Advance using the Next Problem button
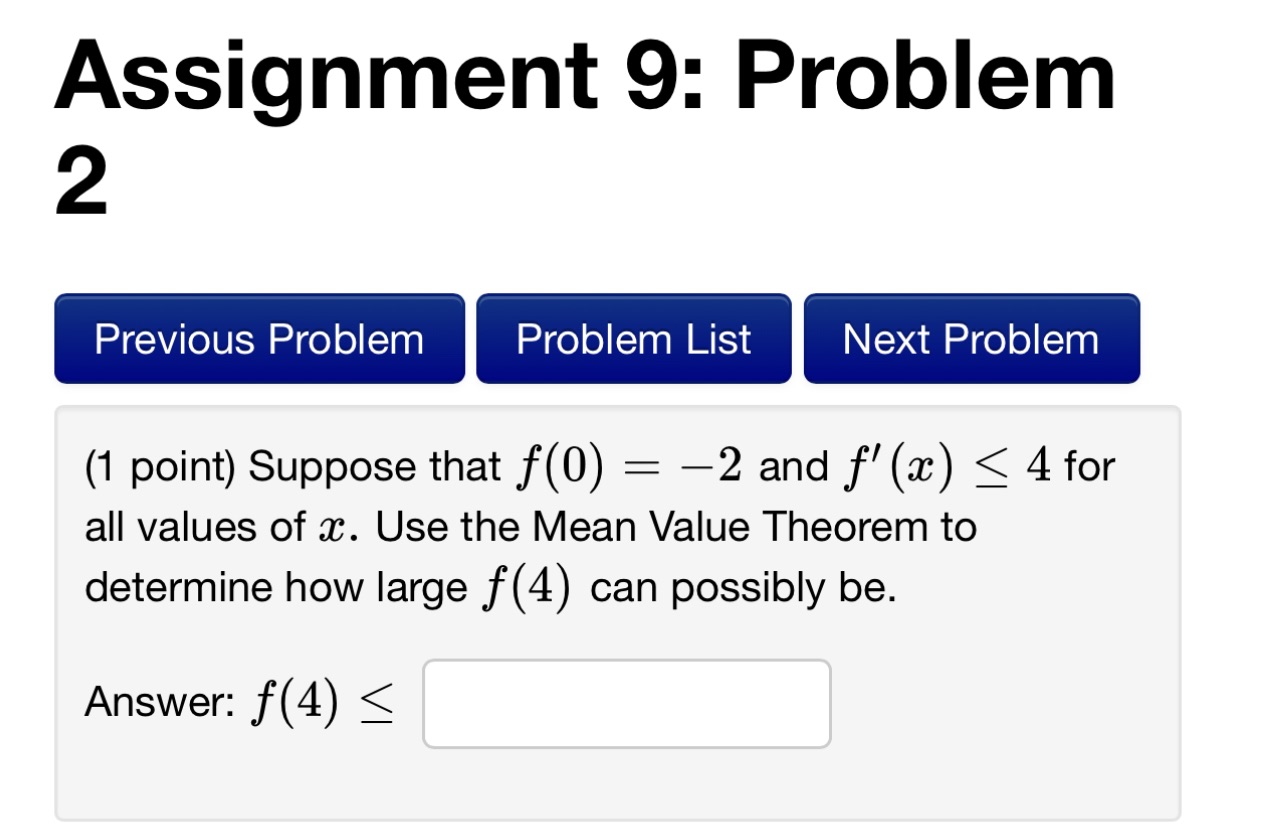This screenshot has height=840, width=1263. click(969, 339)
